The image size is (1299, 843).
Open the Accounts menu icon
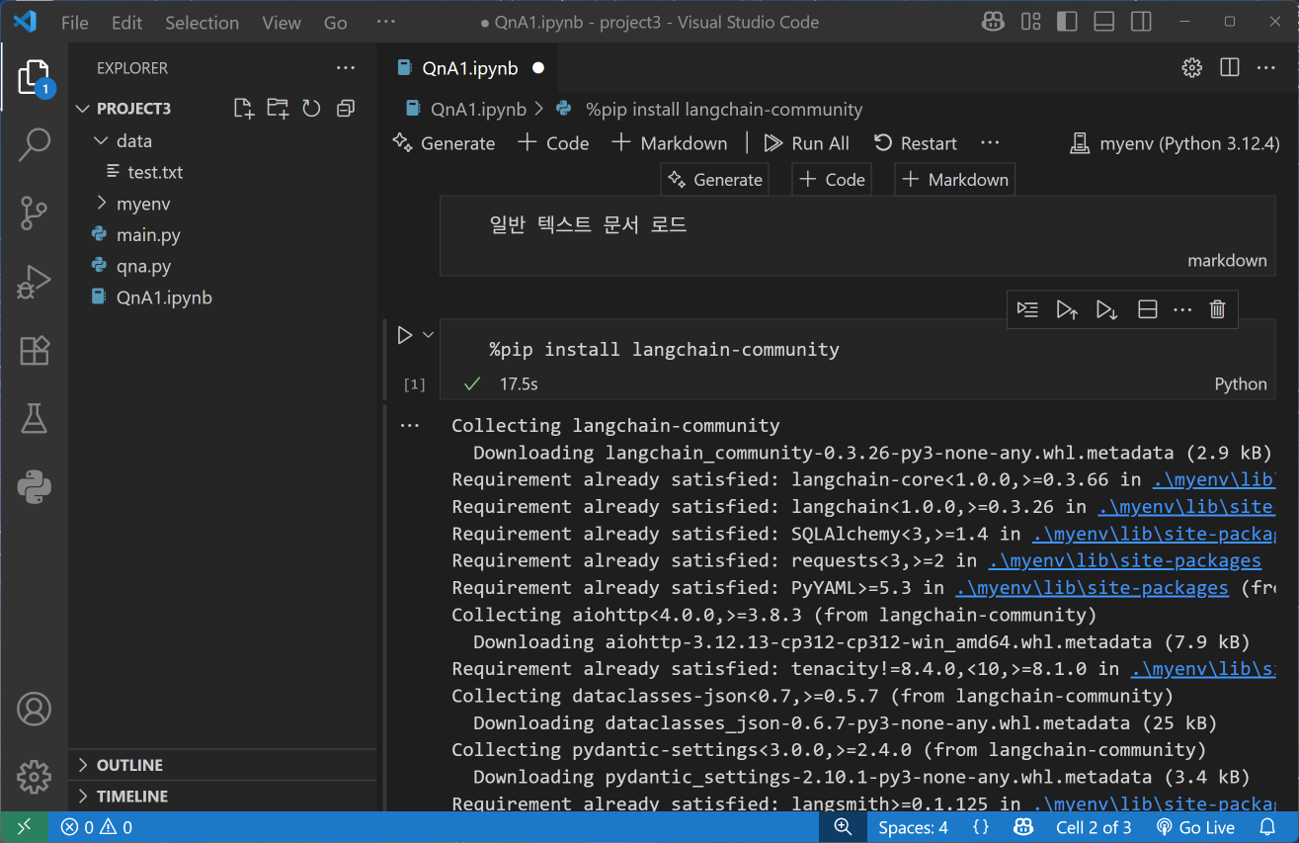click(x=34, y=709)
